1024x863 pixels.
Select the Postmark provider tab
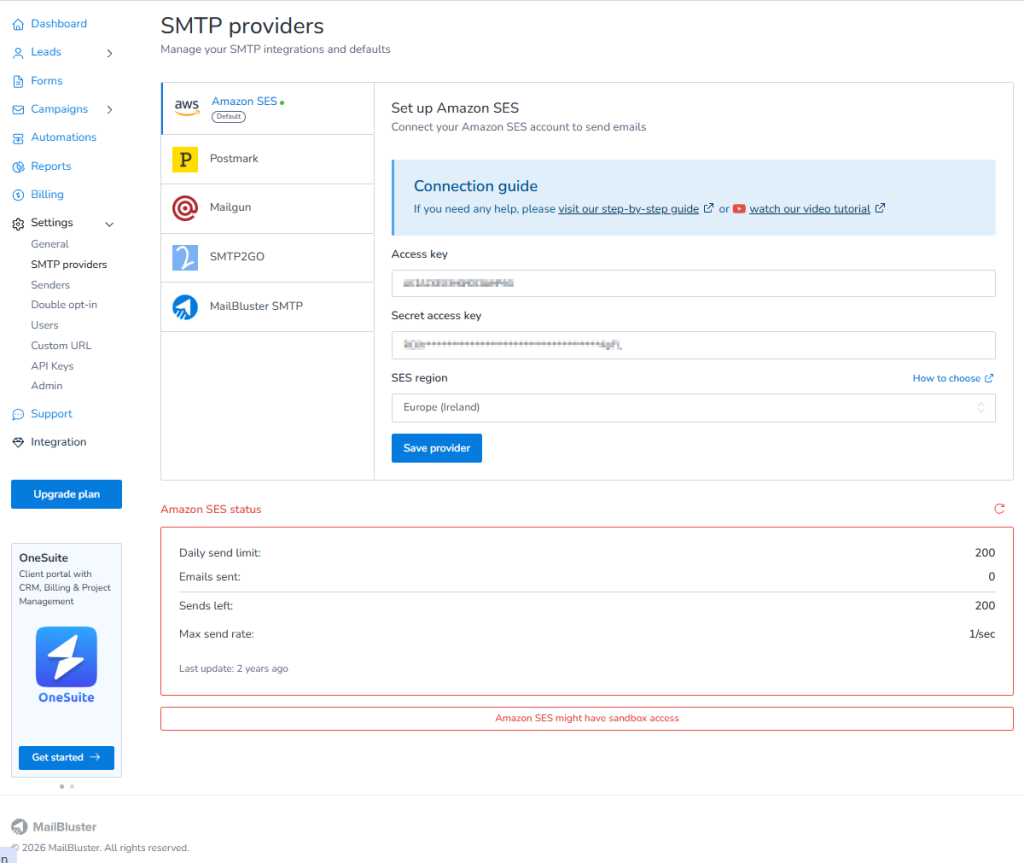[268, 159]
